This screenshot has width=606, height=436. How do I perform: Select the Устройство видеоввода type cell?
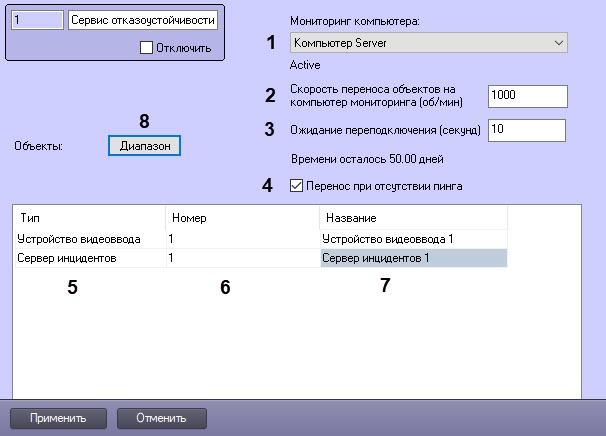click(89, 239)
